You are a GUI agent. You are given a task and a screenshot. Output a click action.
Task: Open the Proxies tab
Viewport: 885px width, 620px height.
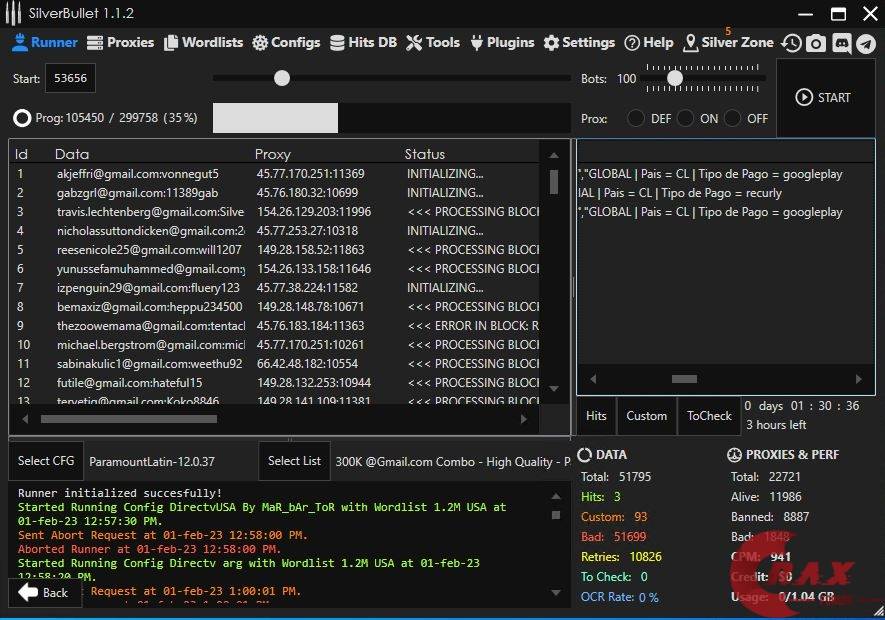click(x=120, y=43)
